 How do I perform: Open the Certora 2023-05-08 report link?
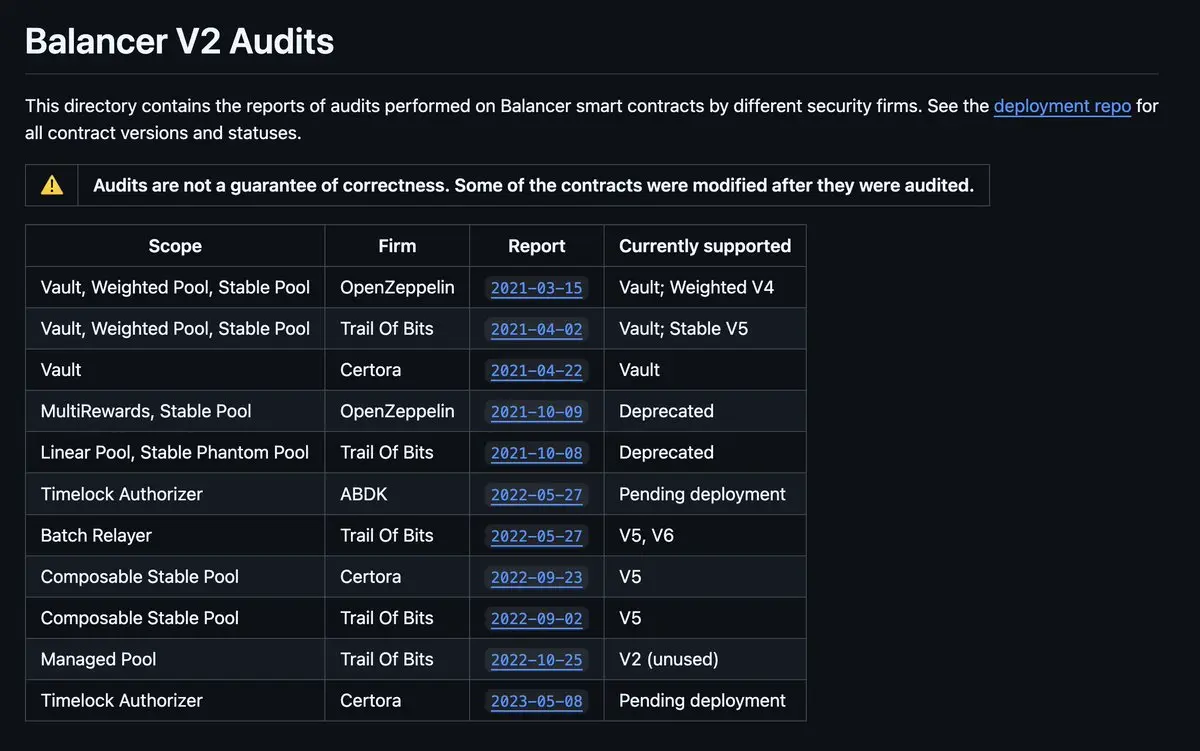(x=536, y=701)
